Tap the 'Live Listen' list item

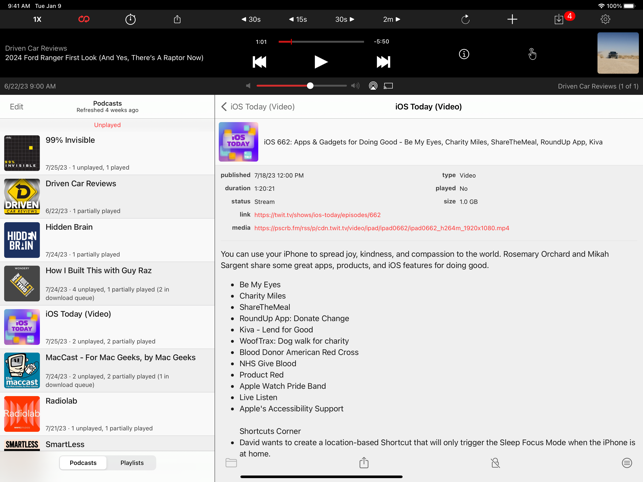pos(258,397)
